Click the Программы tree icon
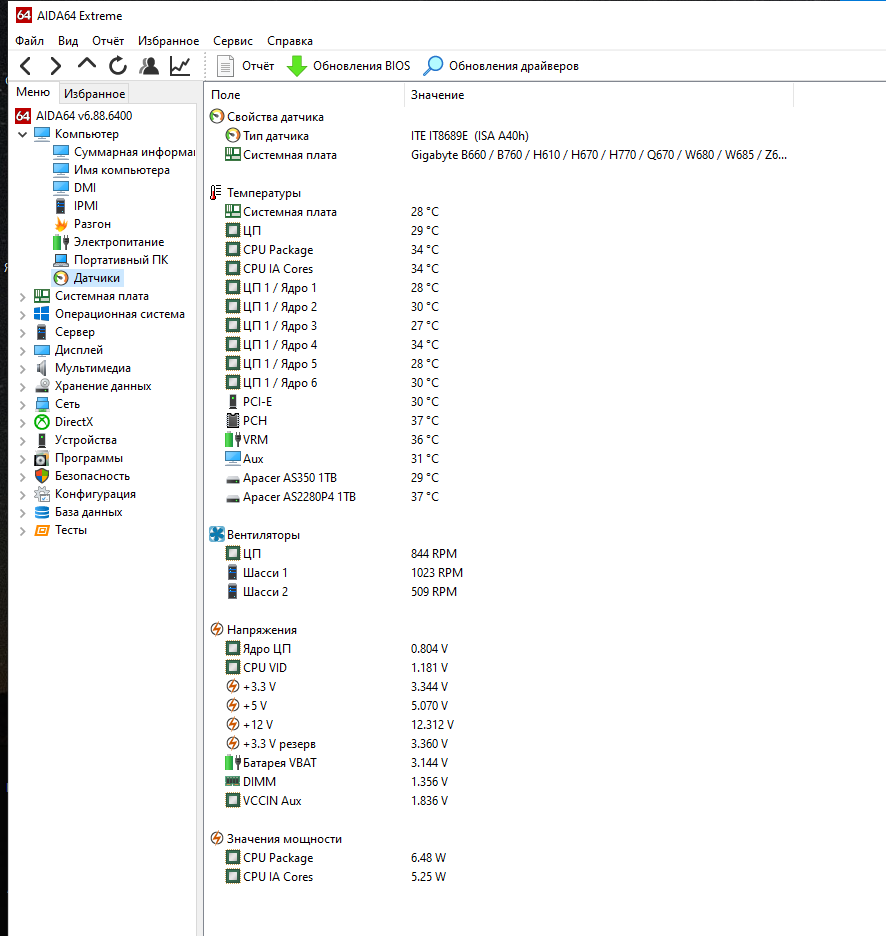The width and height of the screenshot is (886, 936). pos(42,458)
